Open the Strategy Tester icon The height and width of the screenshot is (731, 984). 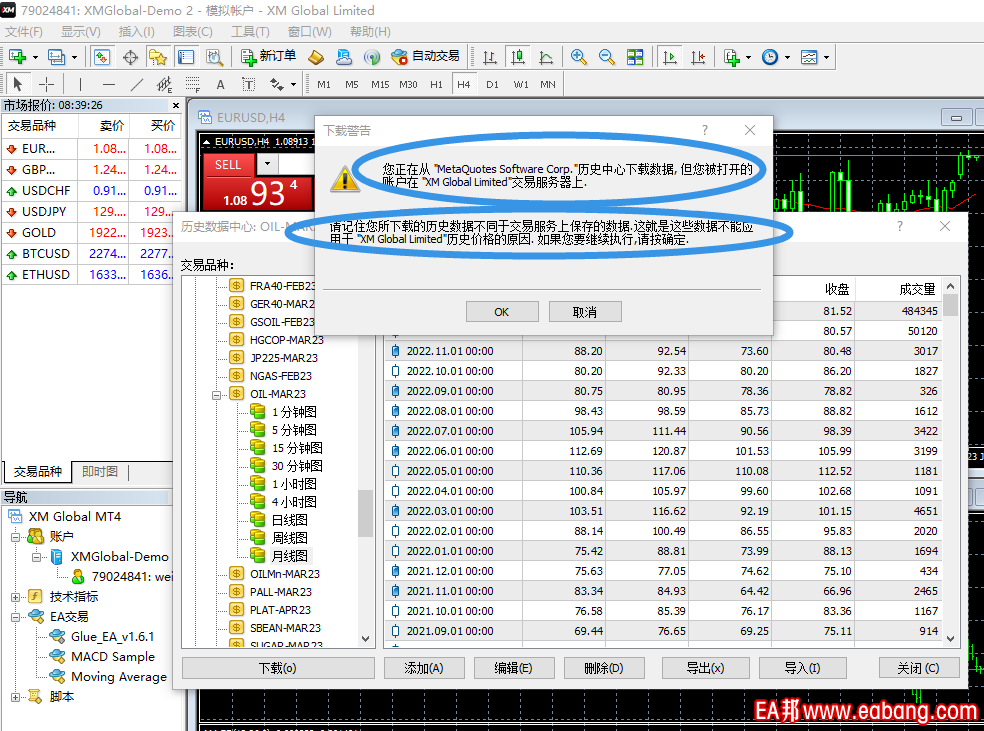point(214,57)
